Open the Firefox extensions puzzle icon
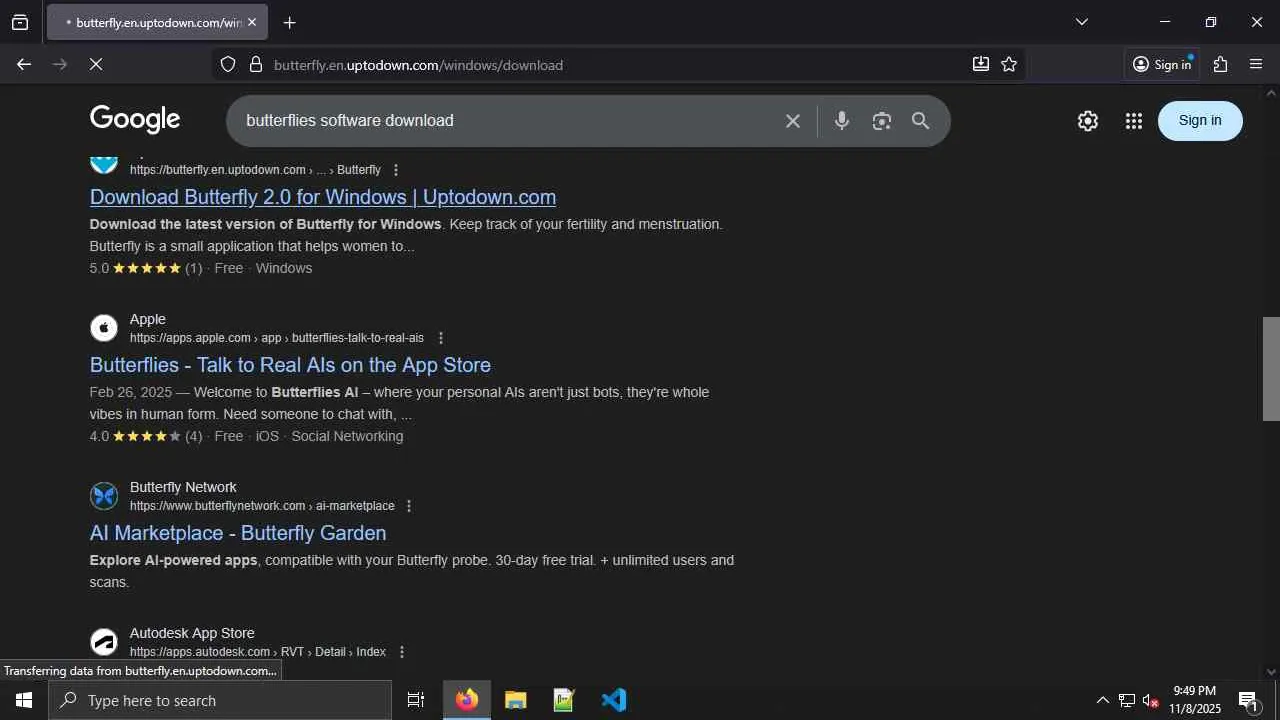 [1220, 64]
